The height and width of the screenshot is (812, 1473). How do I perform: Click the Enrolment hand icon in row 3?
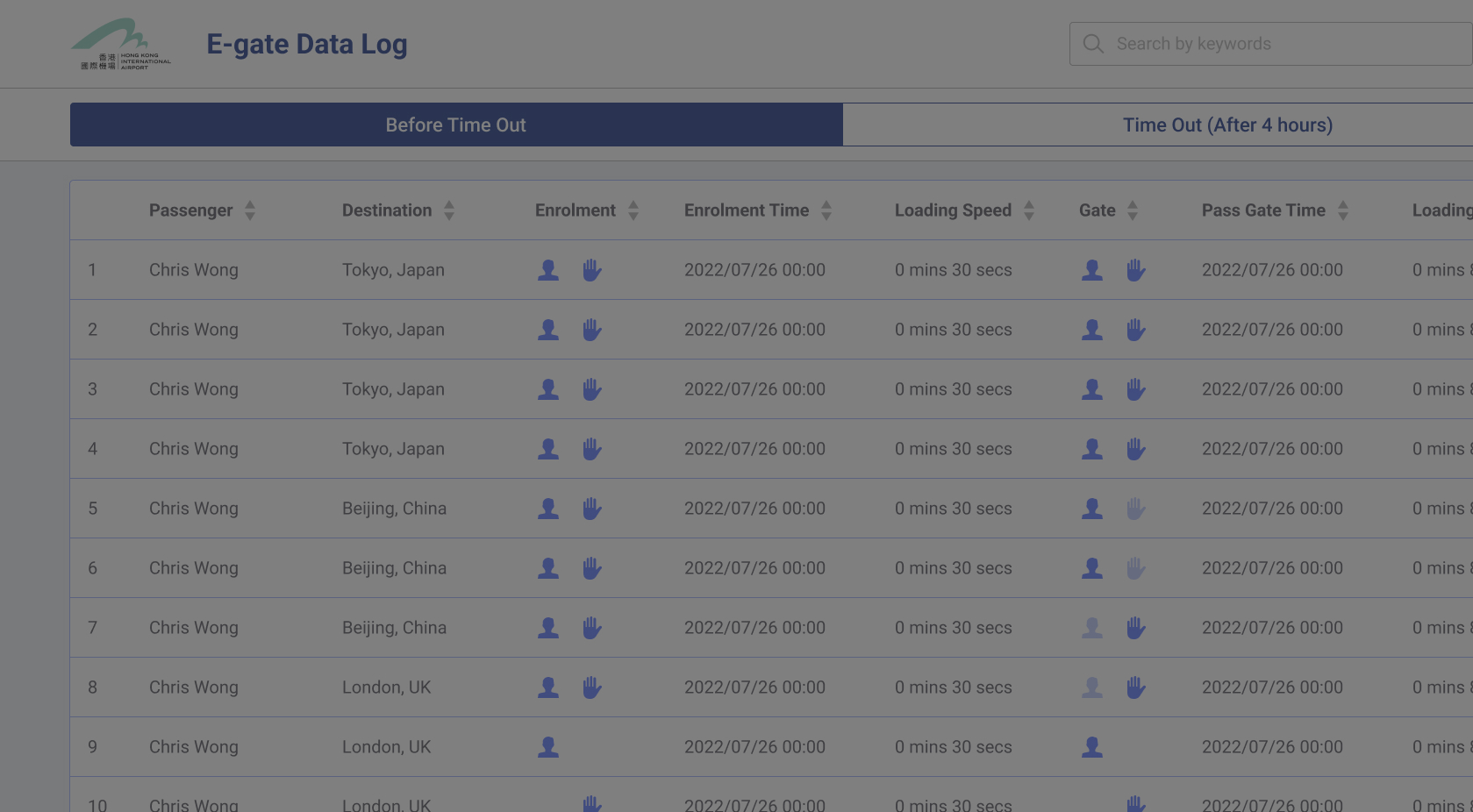click(x=592, y=389)
